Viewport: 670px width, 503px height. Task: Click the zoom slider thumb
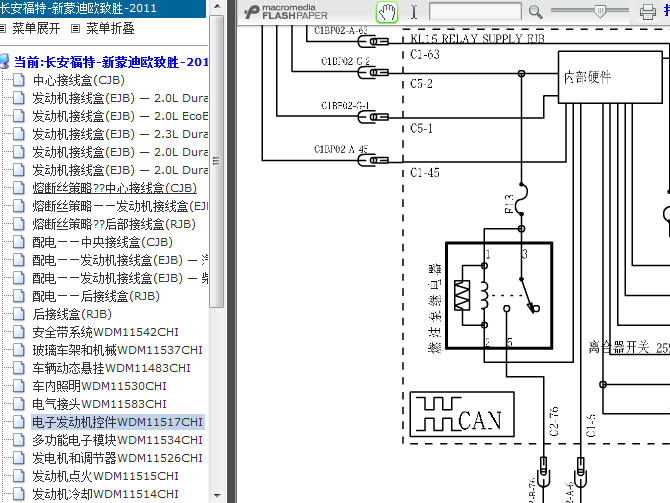pyautogui.click(x=600, y=12)
